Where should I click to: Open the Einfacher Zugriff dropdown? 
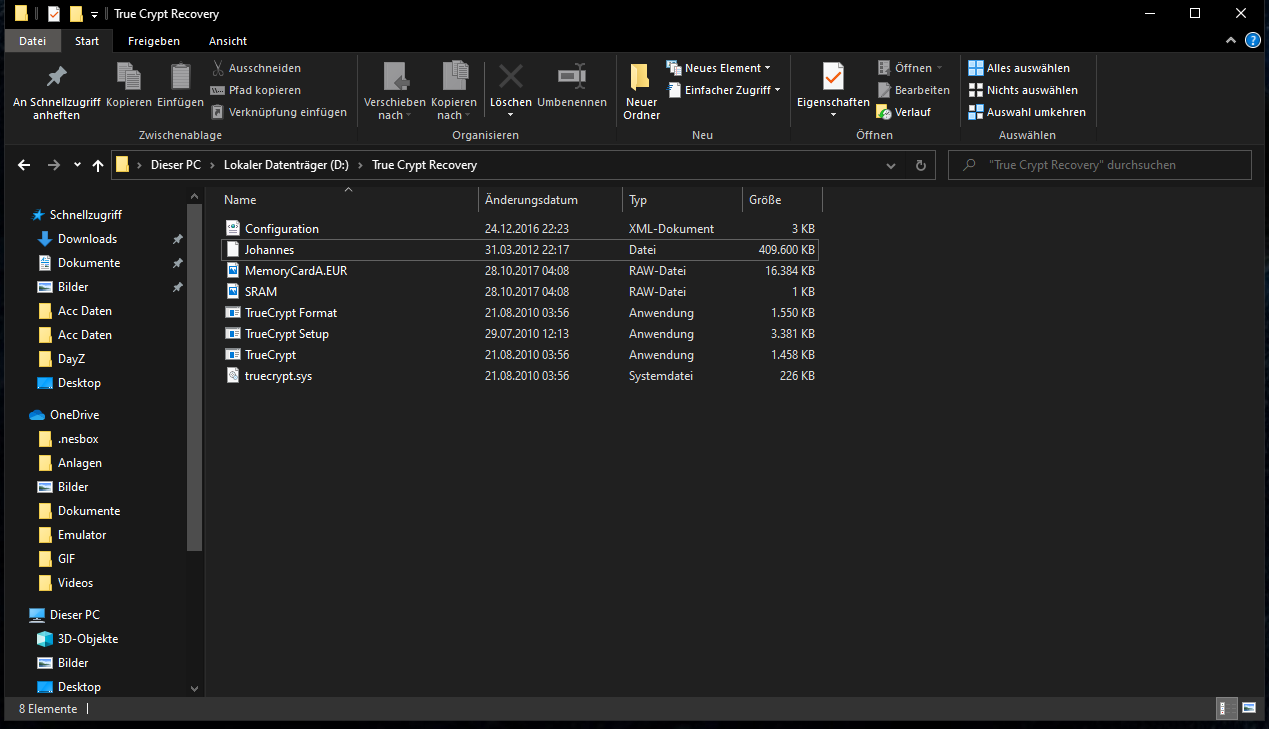tap(723, 90)
